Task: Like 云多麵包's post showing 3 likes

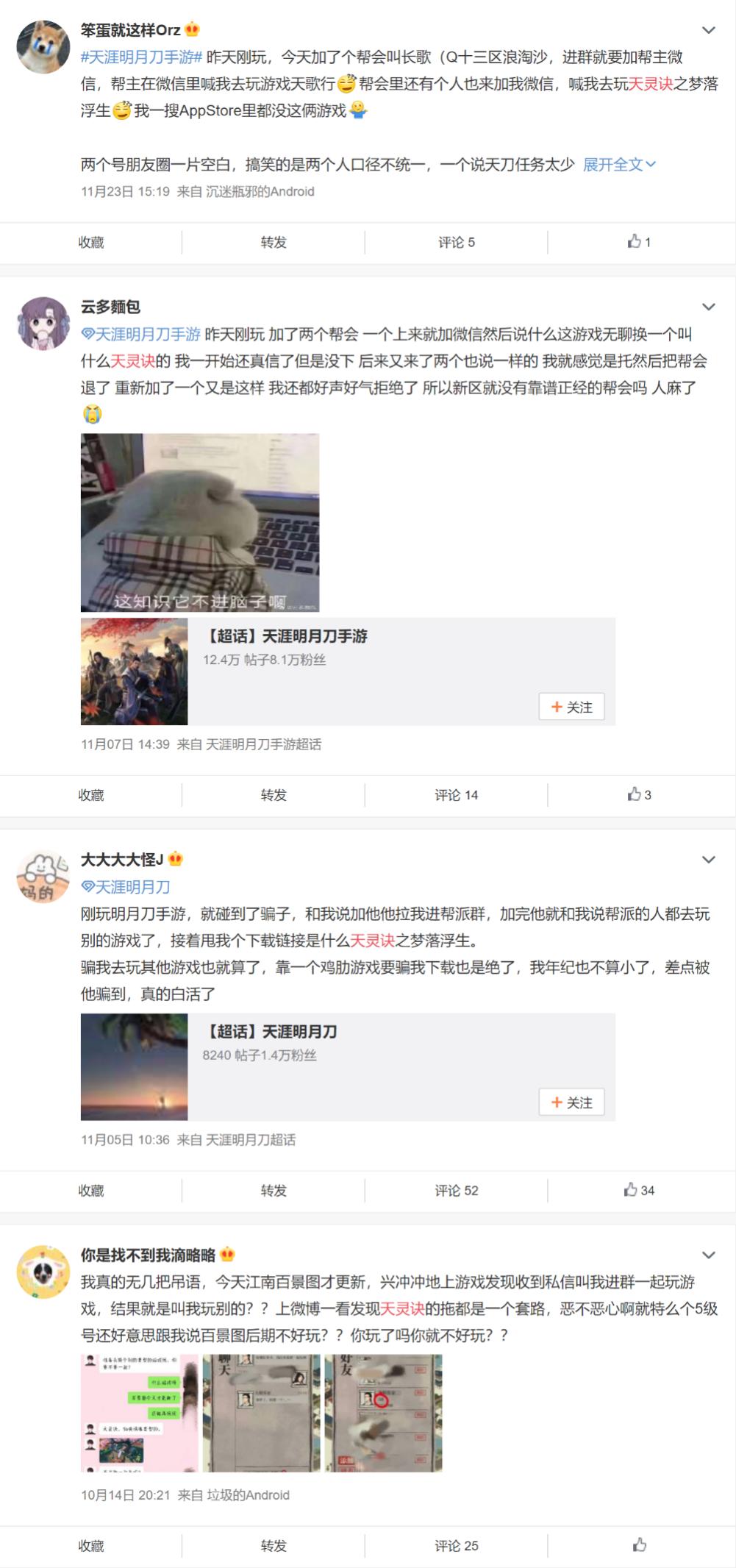Action: pos(639,794)
